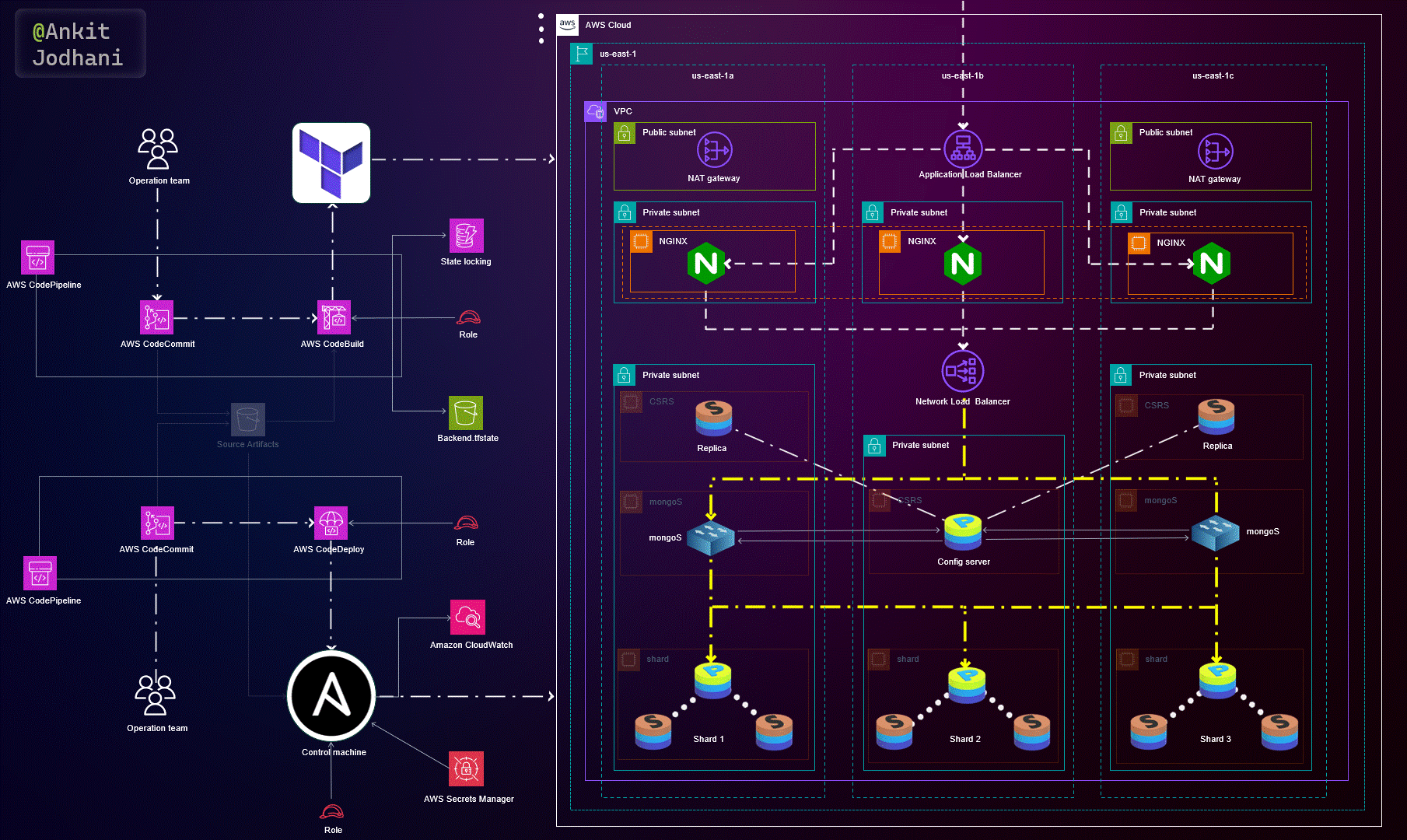Image resolution: width=1407 pixels, height=840 pixels.
Task: Select the AWS CodeDeploy icon
Action: pyautogui.click(x=331, y=523)
